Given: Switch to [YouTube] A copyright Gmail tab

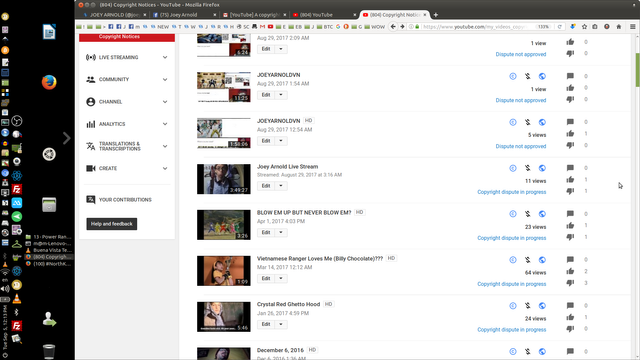Looking at the screenshot, I should click(x=254, y=15).
